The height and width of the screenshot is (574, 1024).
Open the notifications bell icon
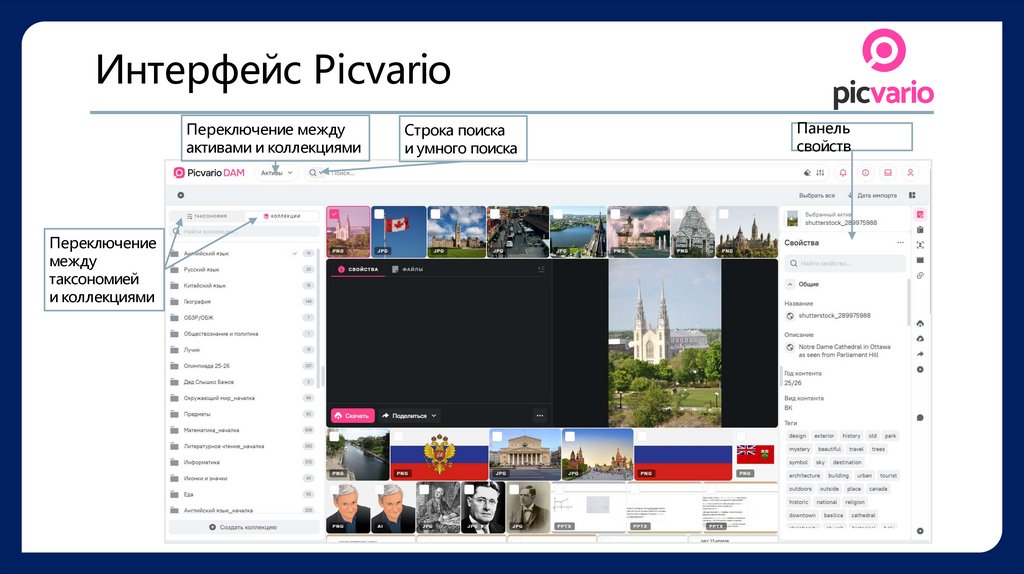coord(842,172)
